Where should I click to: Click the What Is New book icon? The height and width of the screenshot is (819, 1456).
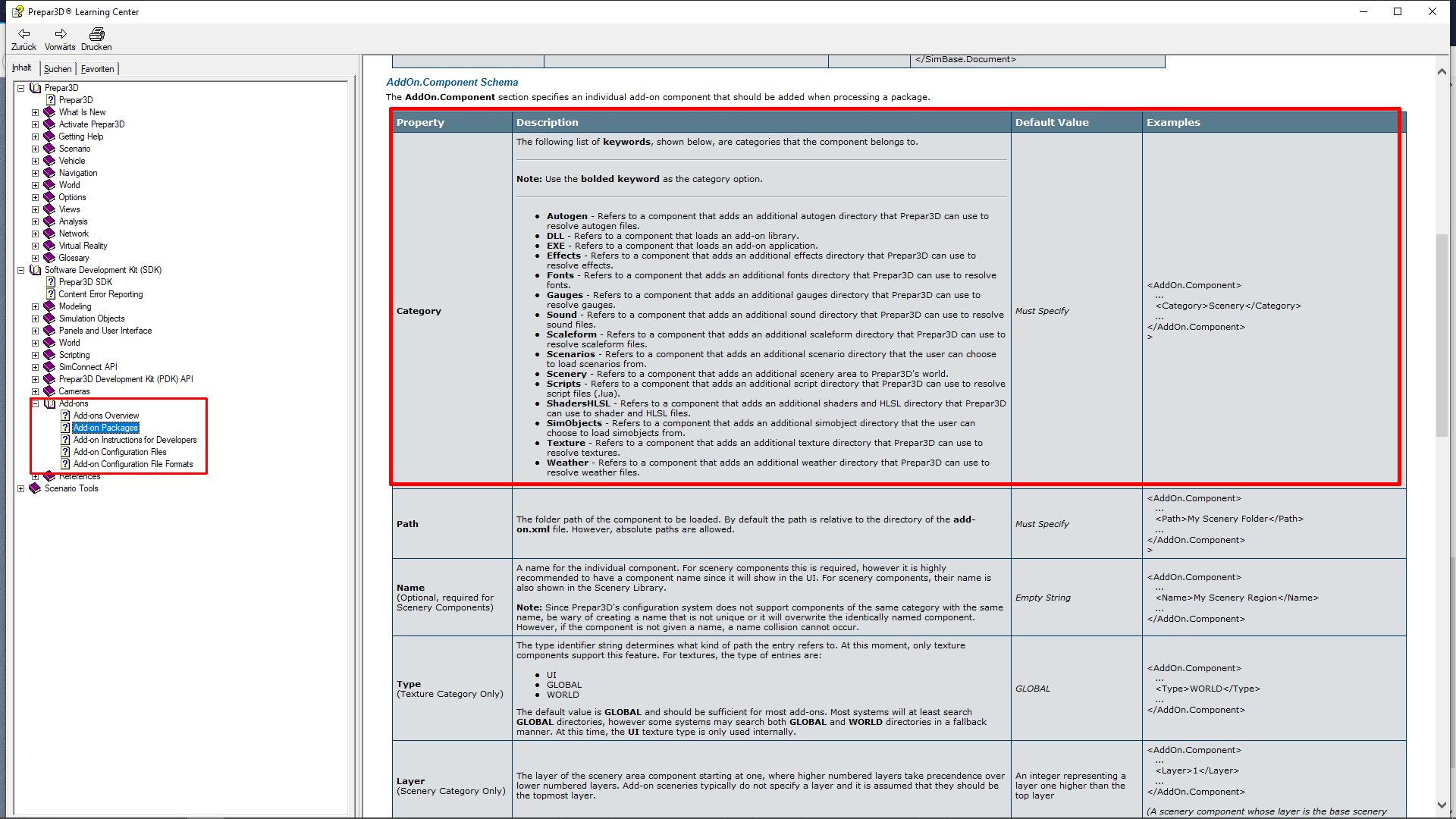click(49, 112)
